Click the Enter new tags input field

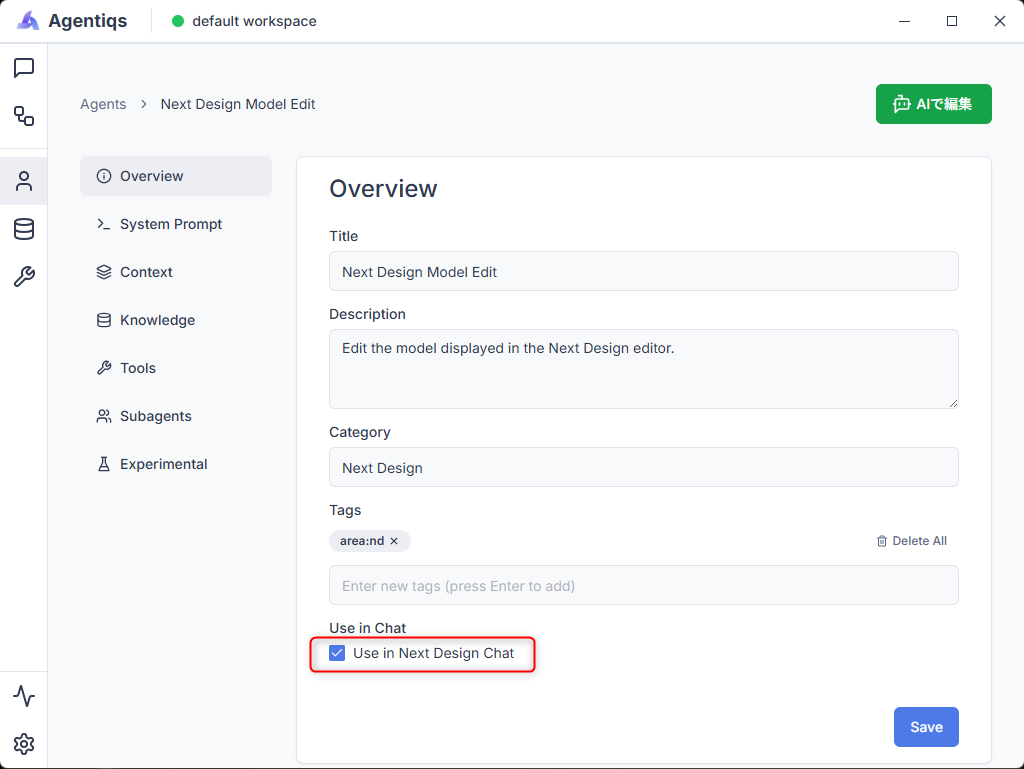pyautogui.click(x=643, y=585)
